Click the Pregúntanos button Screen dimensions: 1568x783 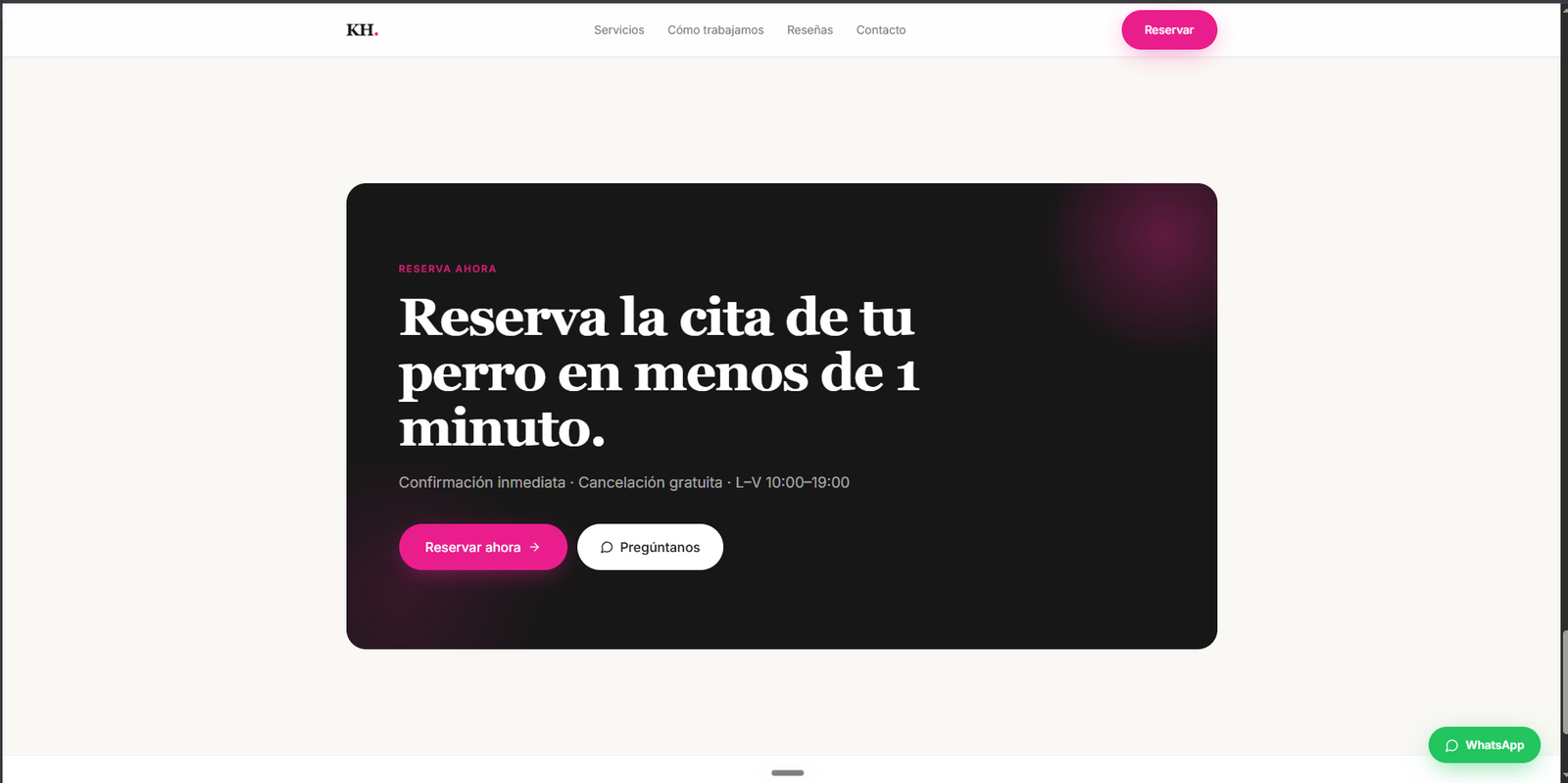[x=650, y=547]
